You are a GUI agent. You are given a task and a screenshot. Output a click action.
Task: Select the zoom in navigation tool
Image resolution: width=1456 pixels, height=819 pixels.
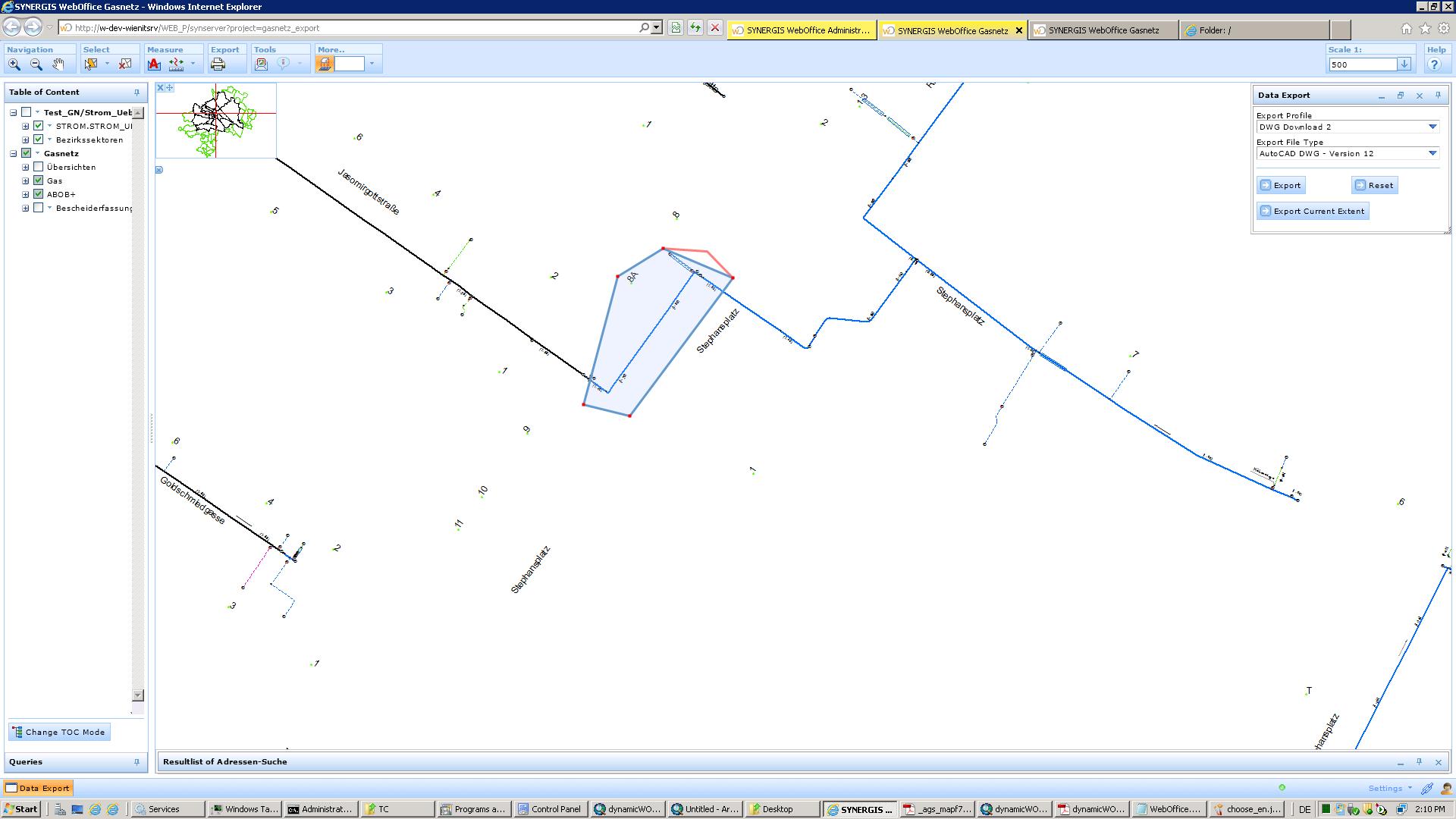click(x=14, y=64)
